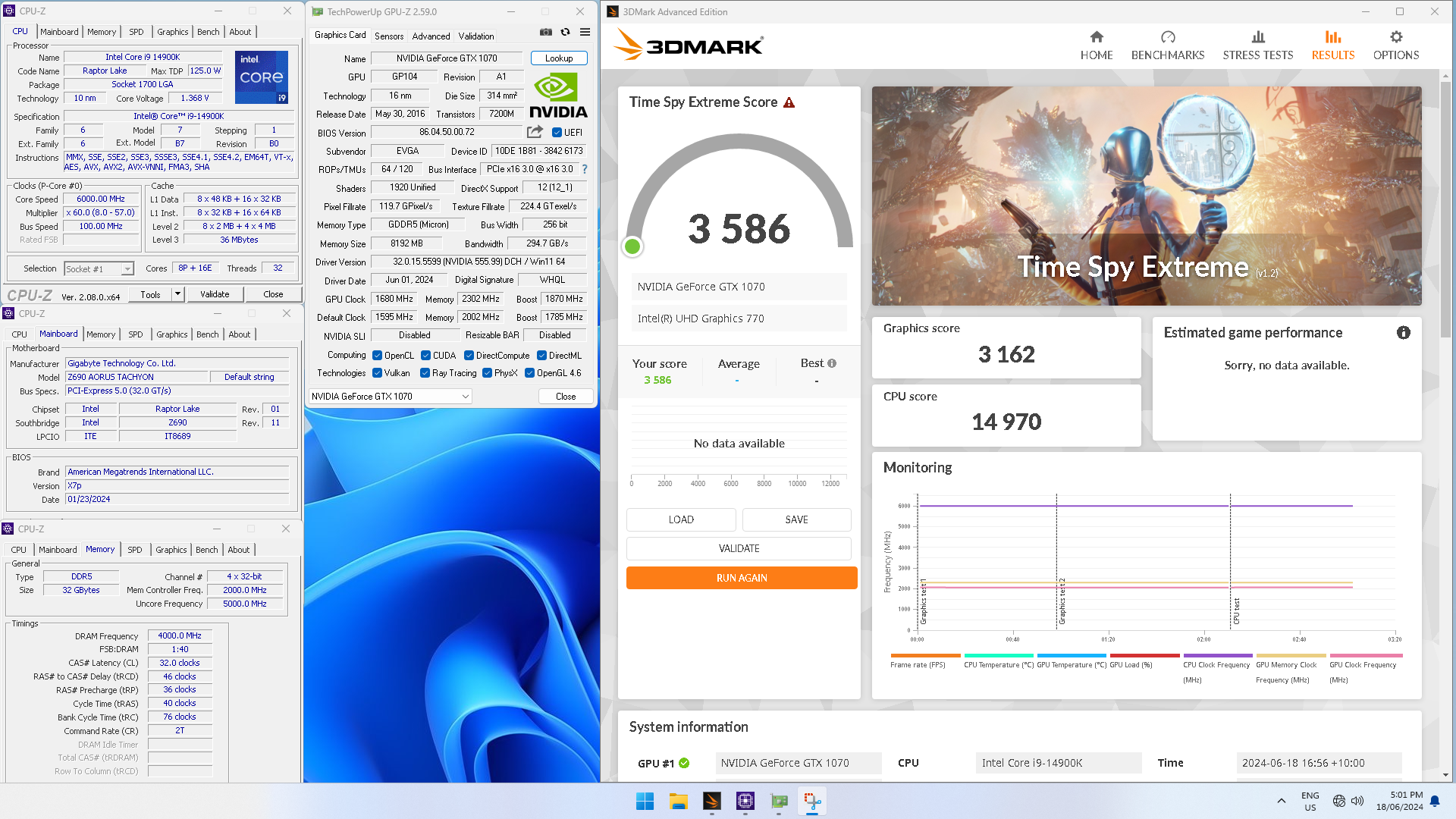Click the RUN AGAIN button
Screen dimensions: 1456x819
742,578
